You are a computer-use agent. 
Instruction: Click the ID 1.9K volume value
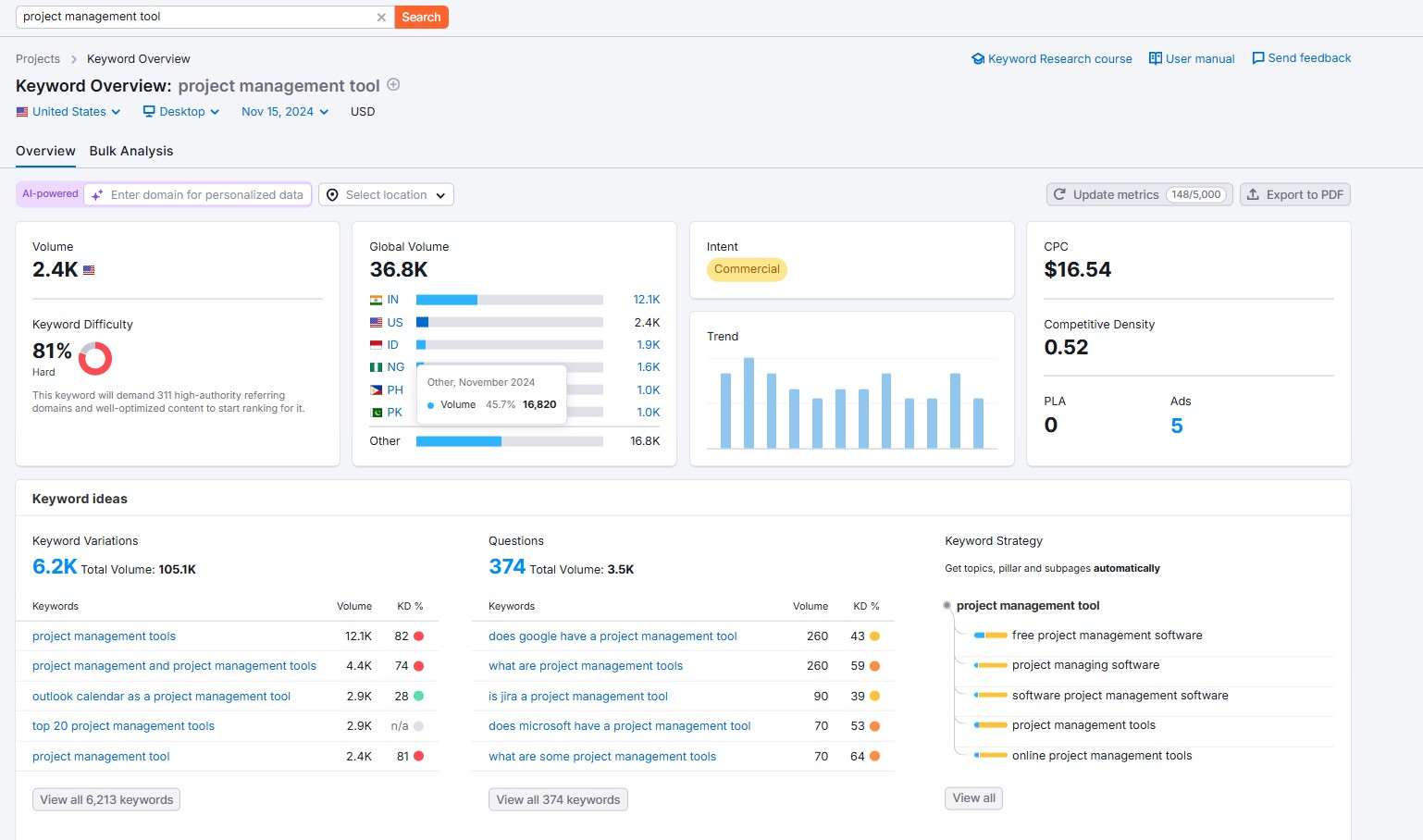[649, 345]
